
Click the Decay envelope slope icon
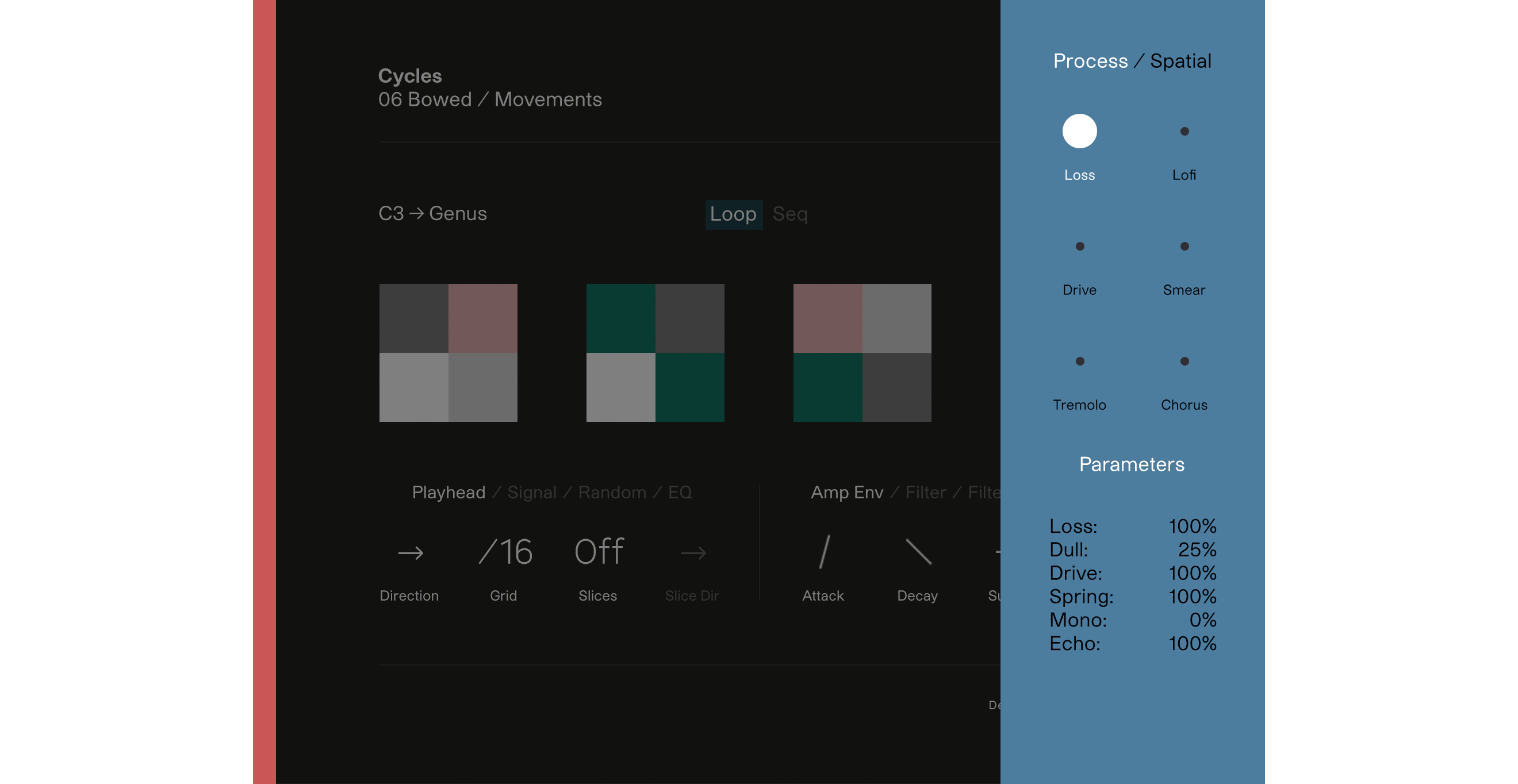[917, 552]
